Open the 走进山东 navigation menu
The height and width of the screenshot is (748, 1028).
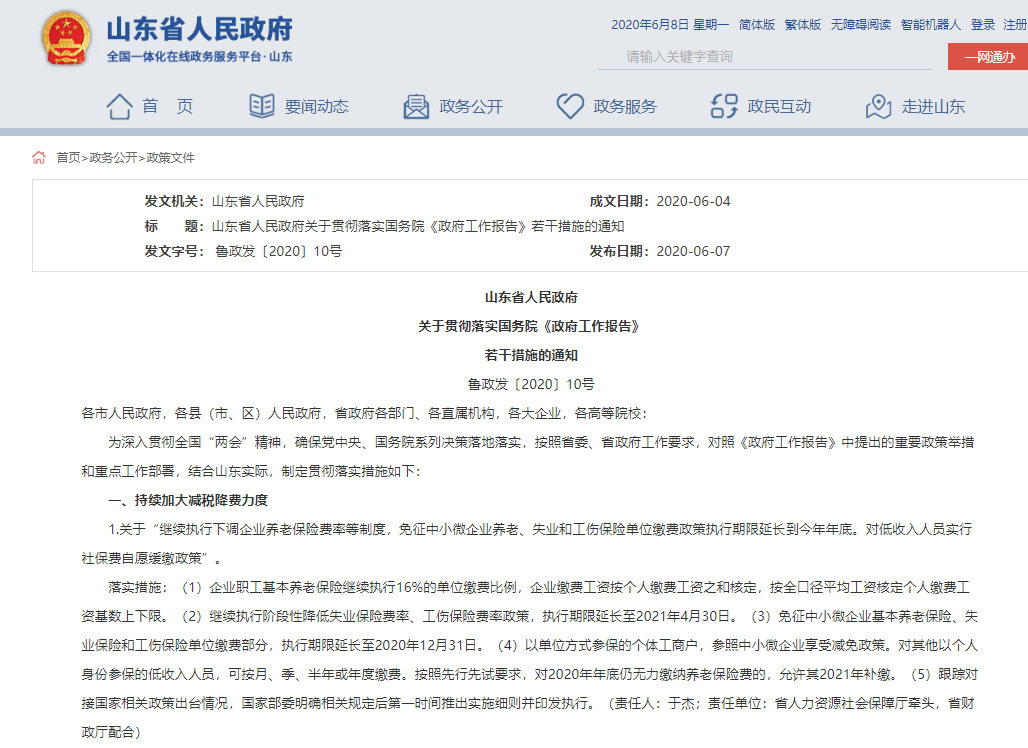933,106
